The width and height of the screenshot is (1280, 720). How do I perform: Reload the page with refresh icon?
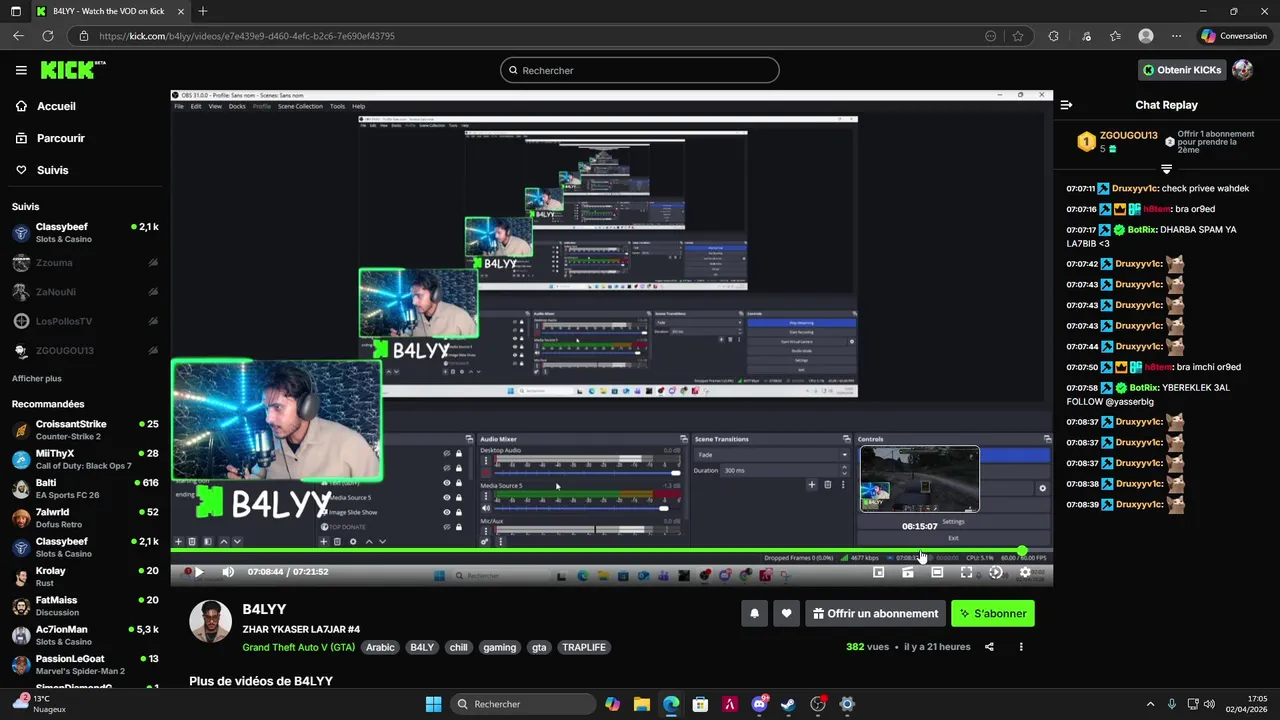point(47,36)
